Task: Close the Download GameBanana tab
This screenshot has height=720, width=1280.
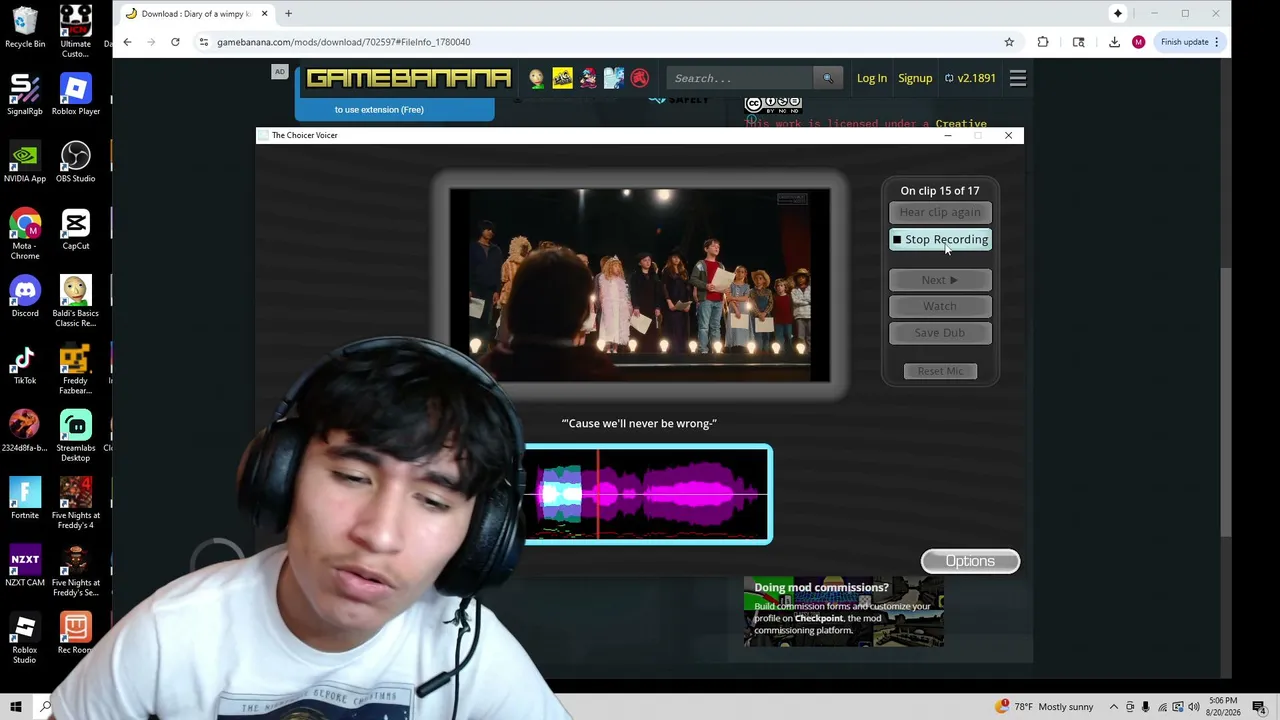Action: click(264, 14)
